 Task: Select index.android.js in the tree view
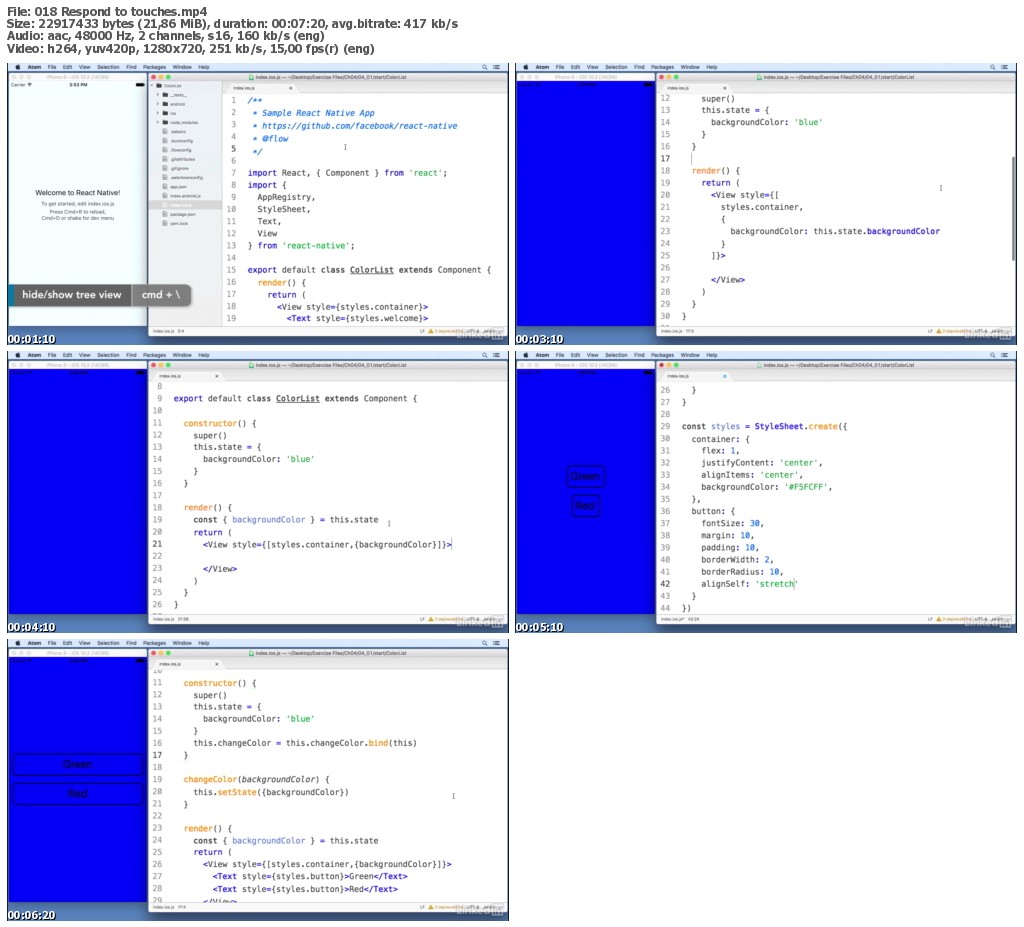(x=185, y=195)
